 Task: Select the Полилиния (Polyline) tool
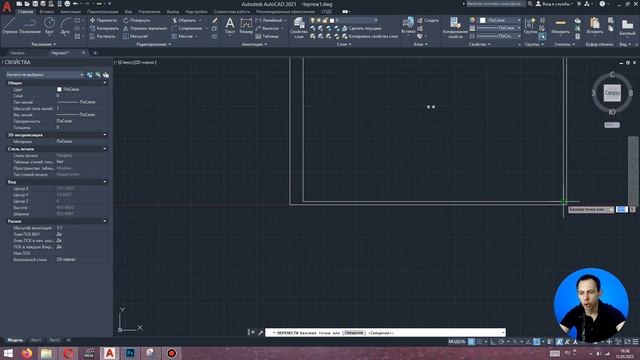pos(29,25)
